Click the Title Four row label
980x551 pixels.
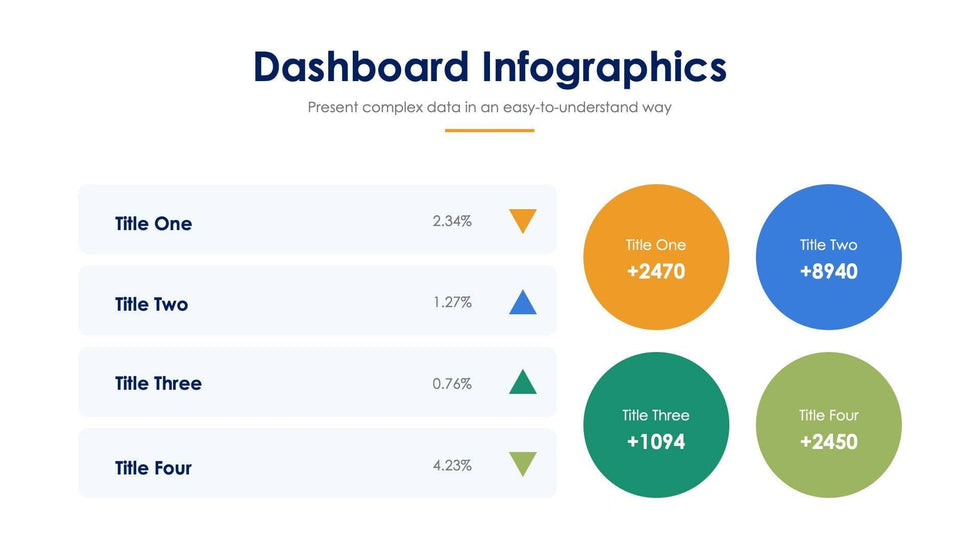[153, 467]
